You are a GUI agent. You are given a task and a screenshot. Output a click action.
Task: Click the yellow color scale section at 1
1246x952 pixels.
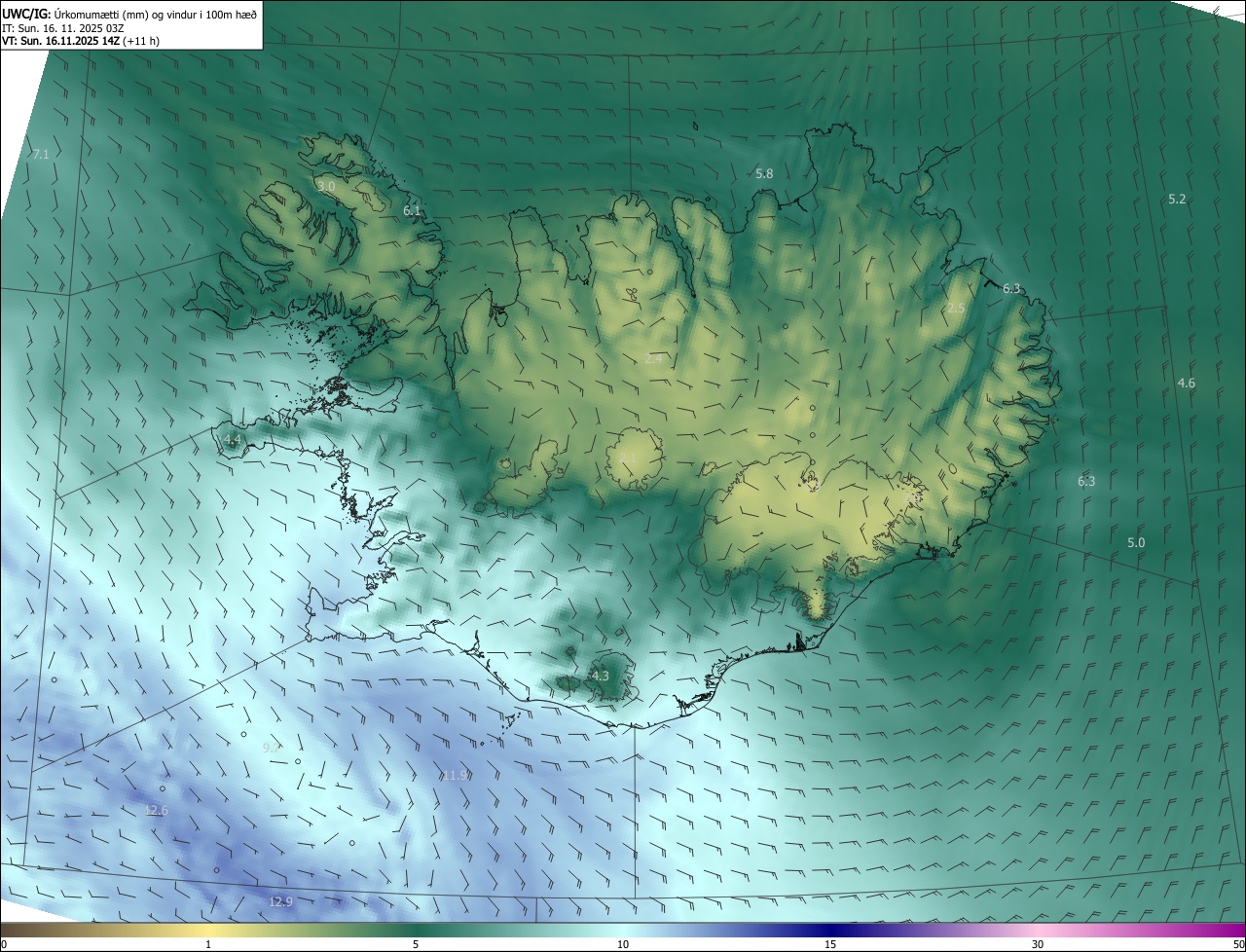208,931
